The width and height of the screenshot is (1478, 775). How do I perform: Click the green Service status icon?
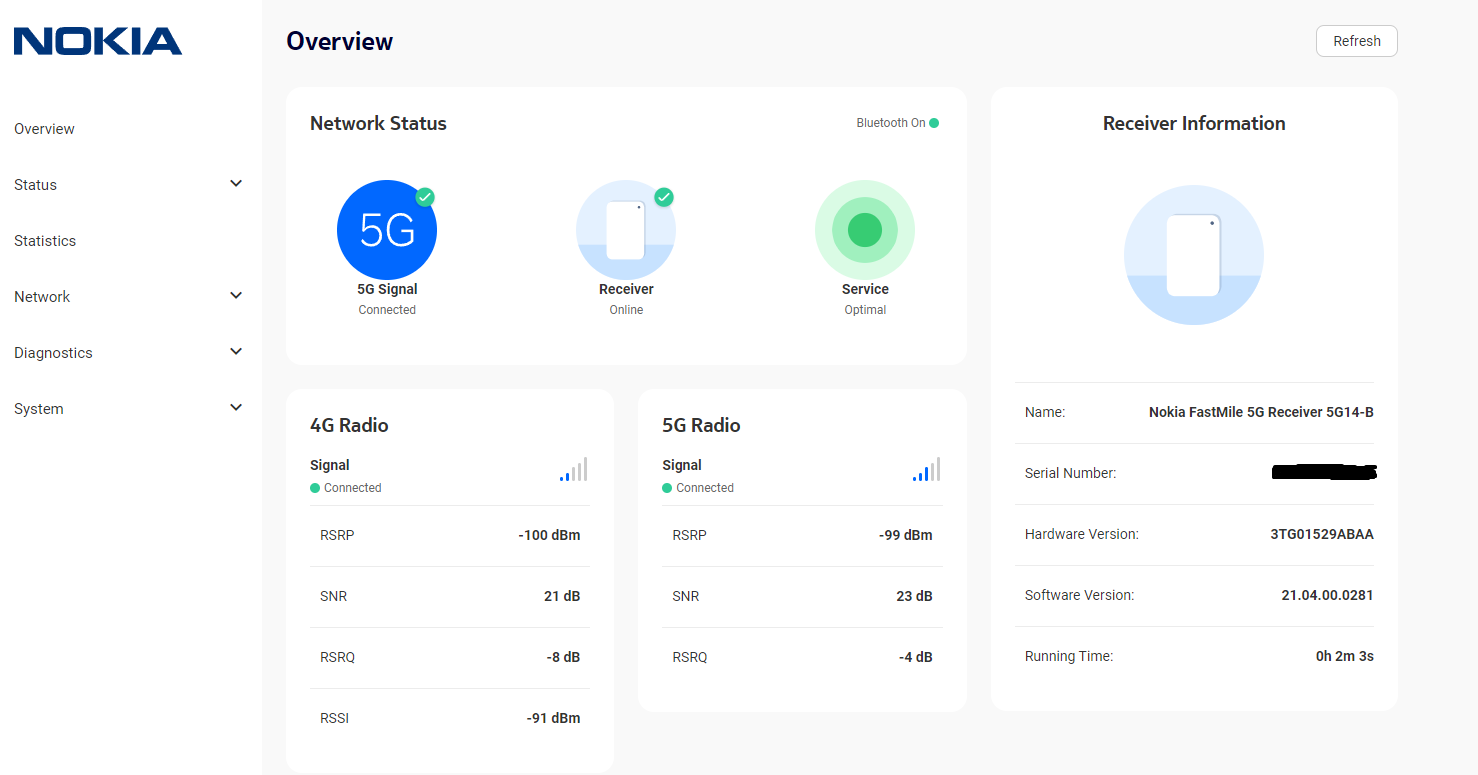click(x=865, y=230)
